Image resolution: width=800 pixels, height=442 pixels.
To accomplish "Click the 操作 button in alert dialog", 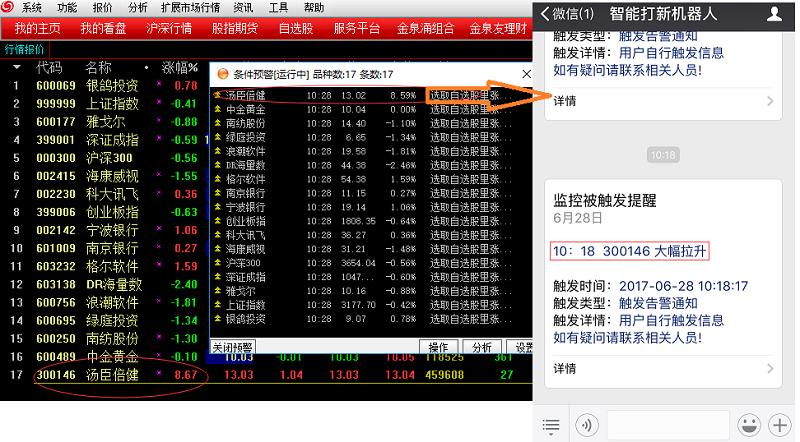I will 438,348.
